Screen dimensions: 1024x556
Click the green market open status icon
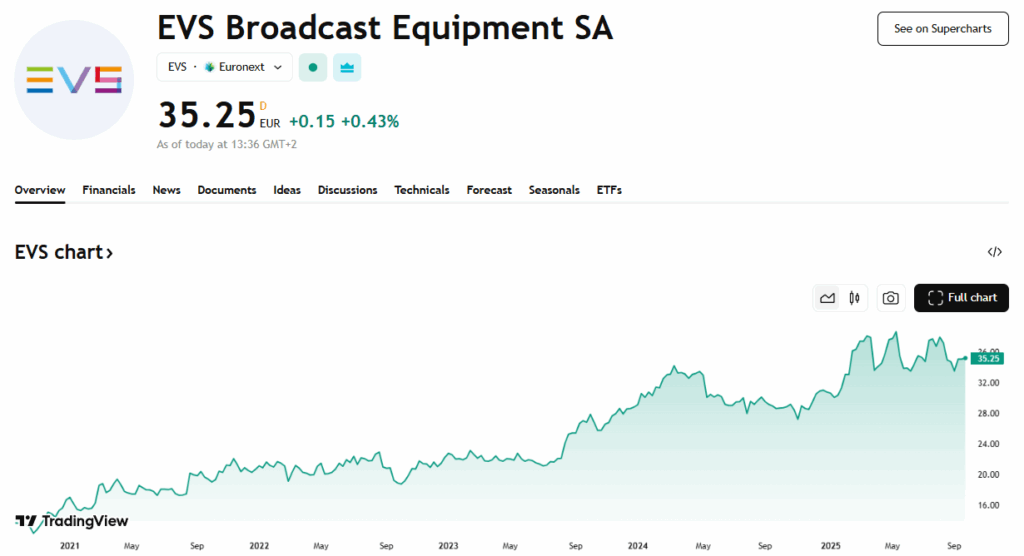pyautogui.click(x=313, y=67)
